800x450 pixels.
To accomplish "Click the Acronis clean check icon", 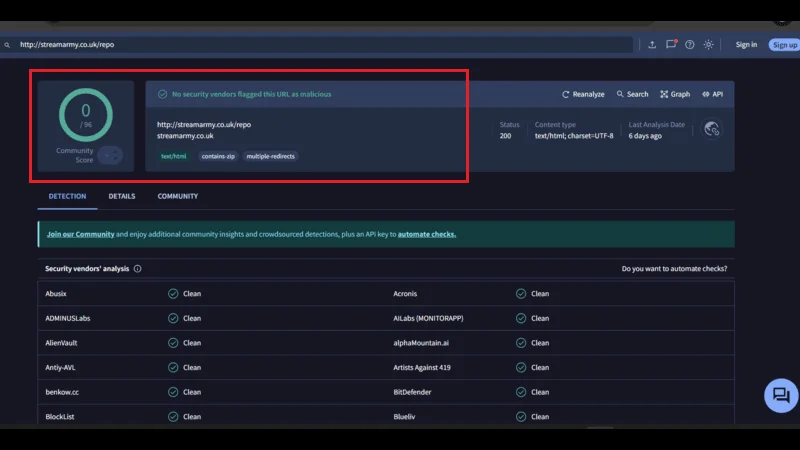I will (521, 294).
